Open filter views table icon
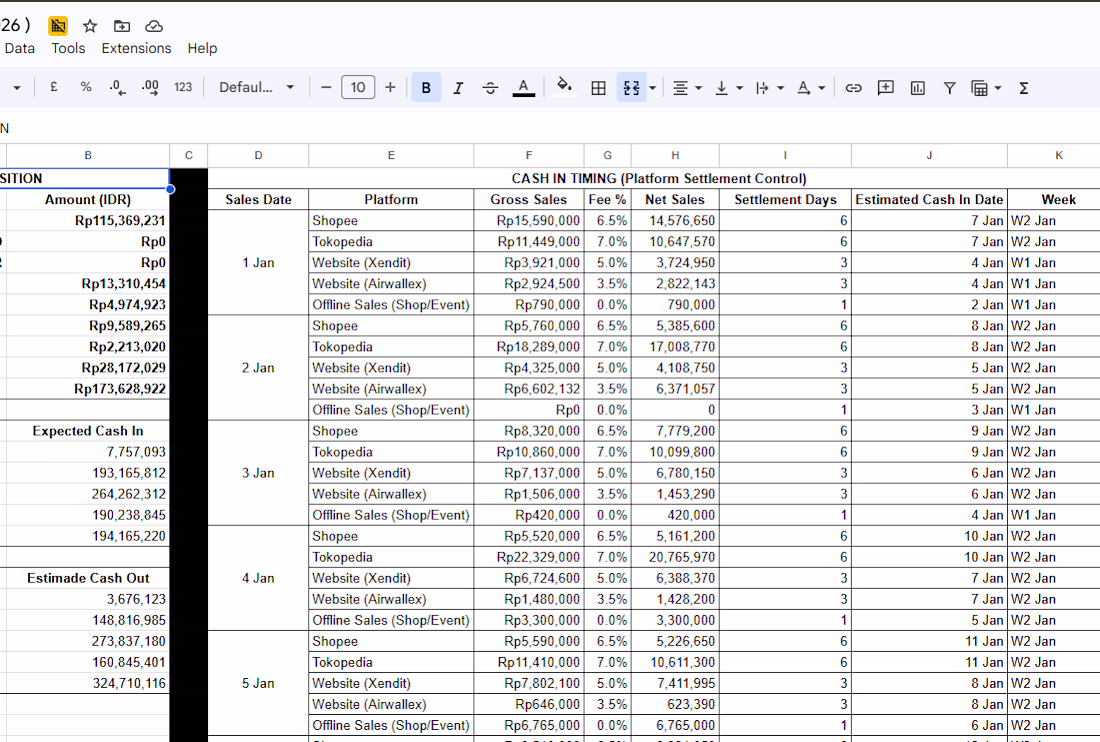The image size is (1100, 742). point(979,88)
